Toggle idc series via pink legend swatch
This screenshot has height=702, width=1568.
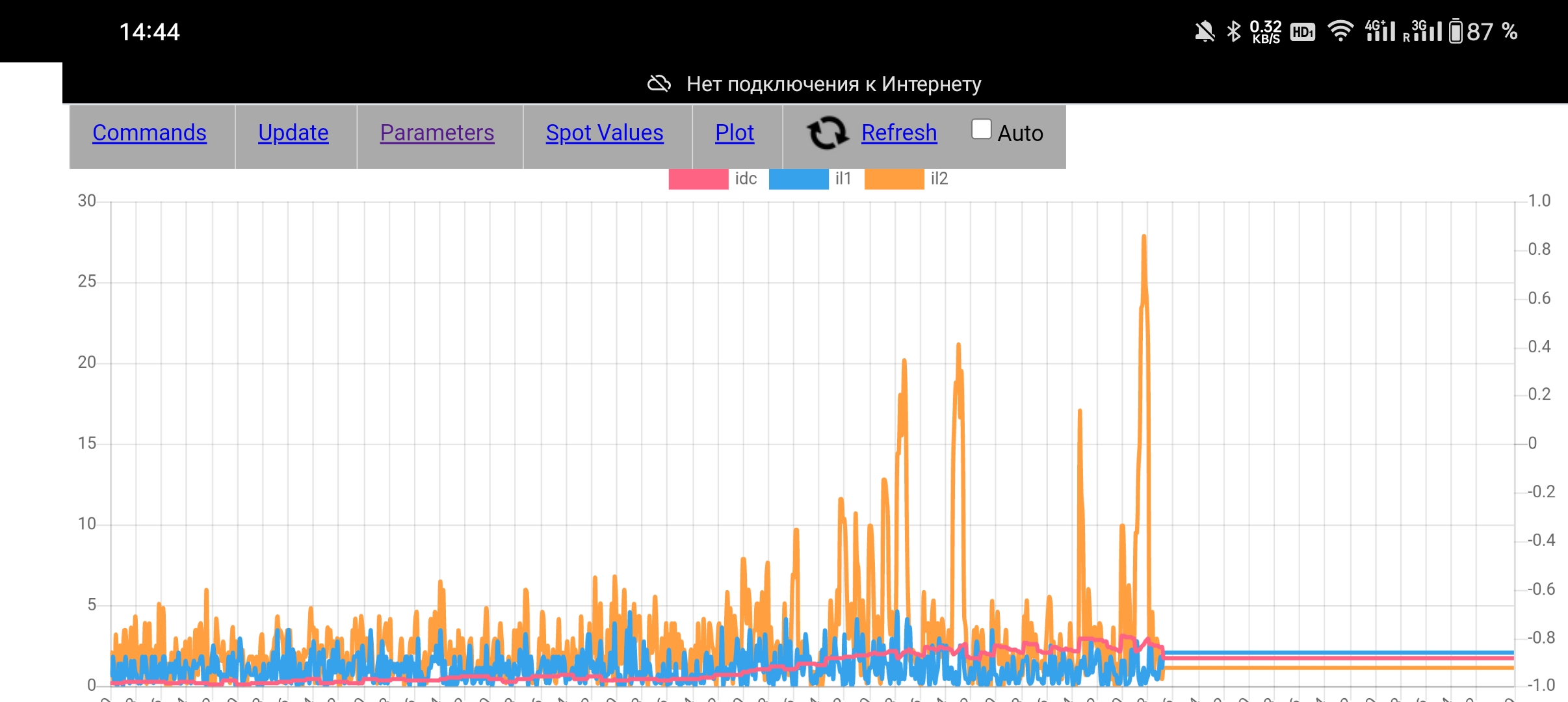coord(698,179)
